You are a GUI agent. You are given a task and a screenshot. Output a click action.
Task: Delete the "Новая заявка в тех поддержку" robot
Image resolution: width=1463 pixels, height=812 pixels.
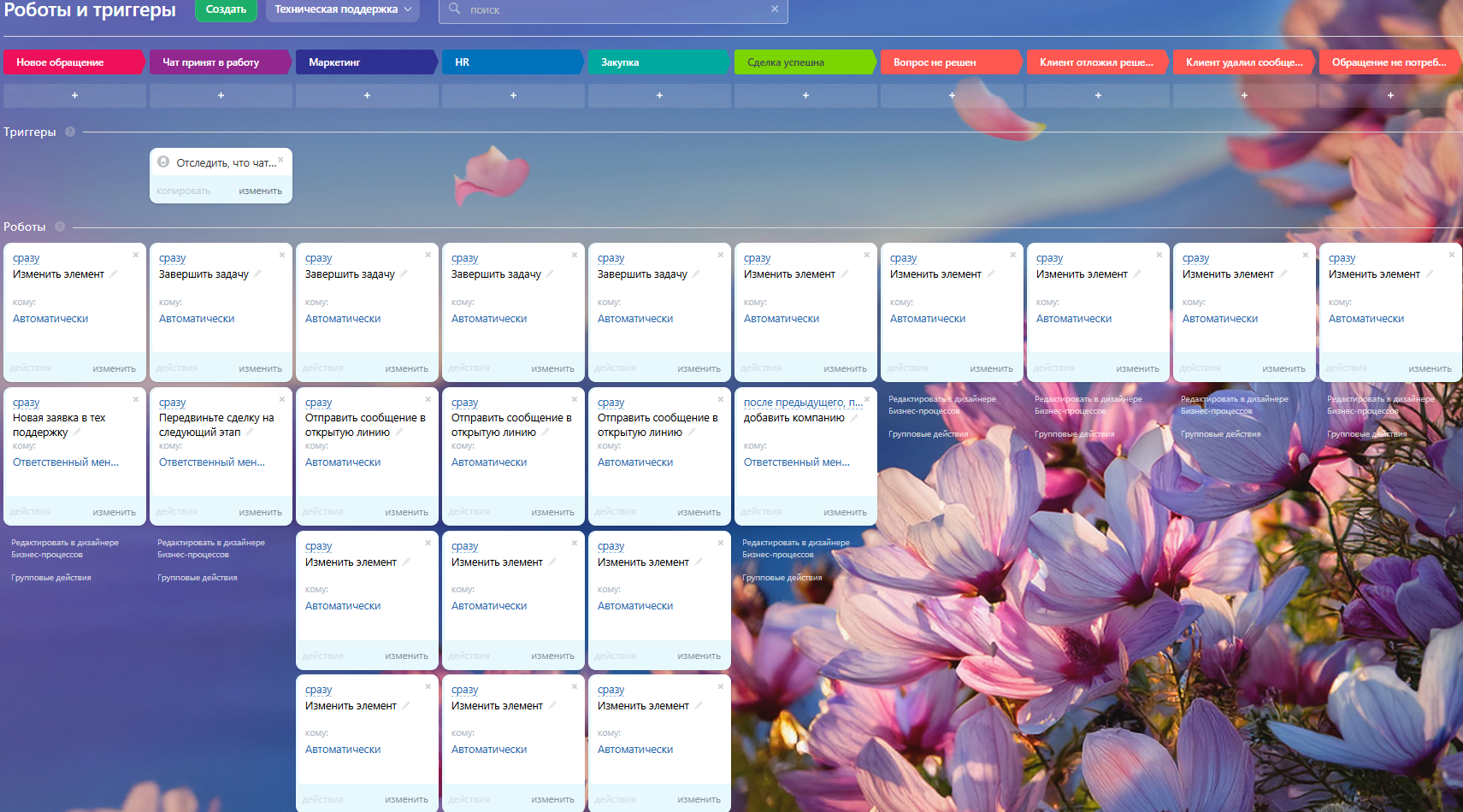[x=136, y=399]
